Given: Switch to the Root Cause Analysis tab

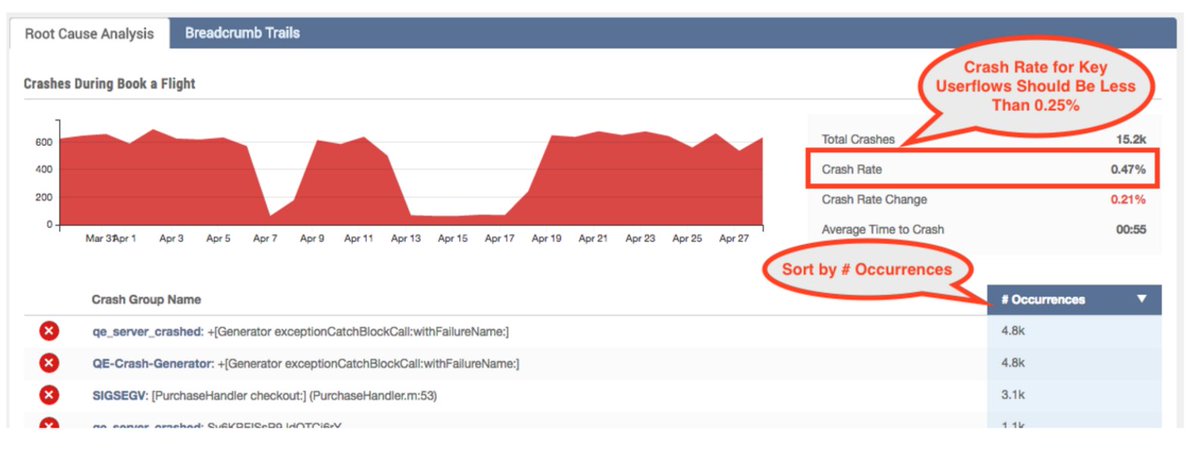Looking at the screenshot, I should pyautogui.click(x=90, y=33).
